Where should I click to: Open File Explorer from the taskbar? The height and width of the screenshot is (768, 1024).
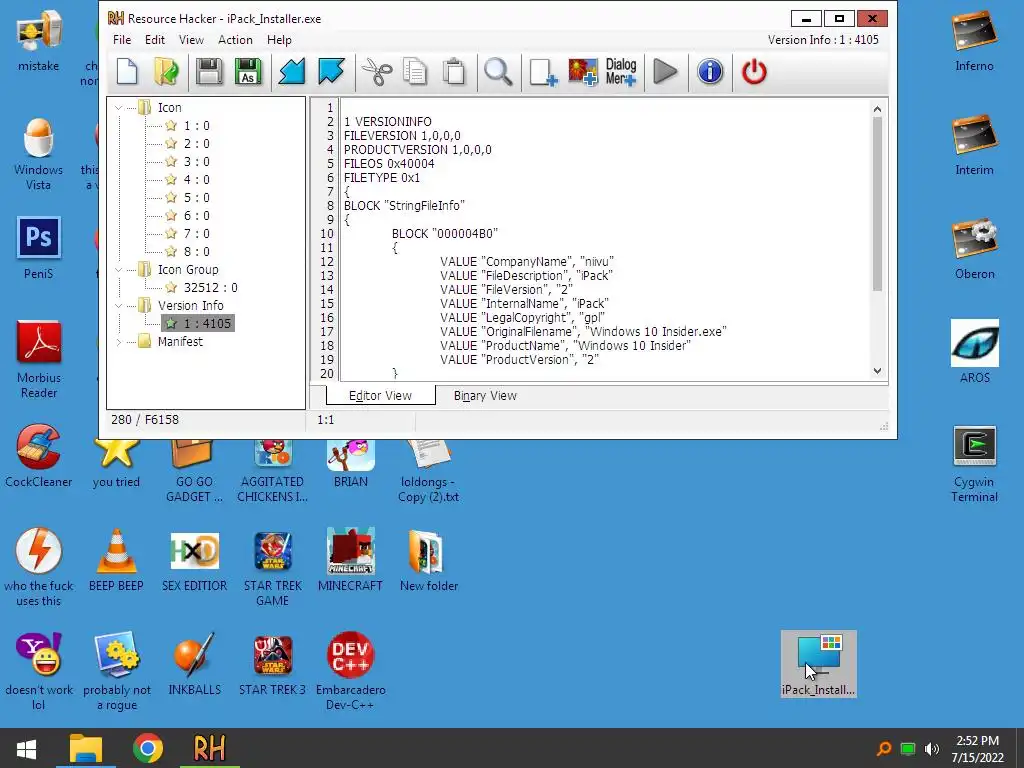pyautogui.click(x=86, y=748)
